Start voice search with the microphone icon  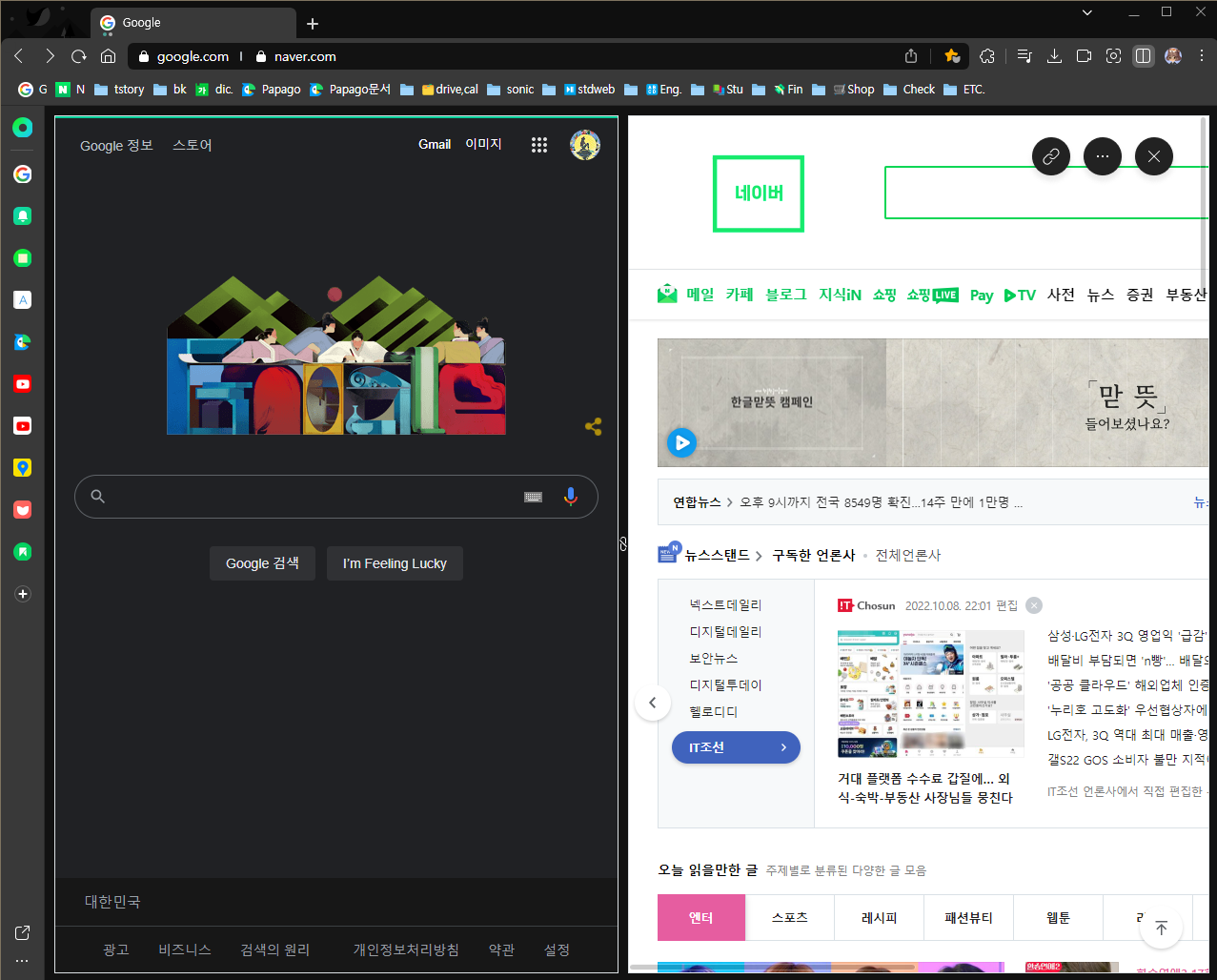571,497
